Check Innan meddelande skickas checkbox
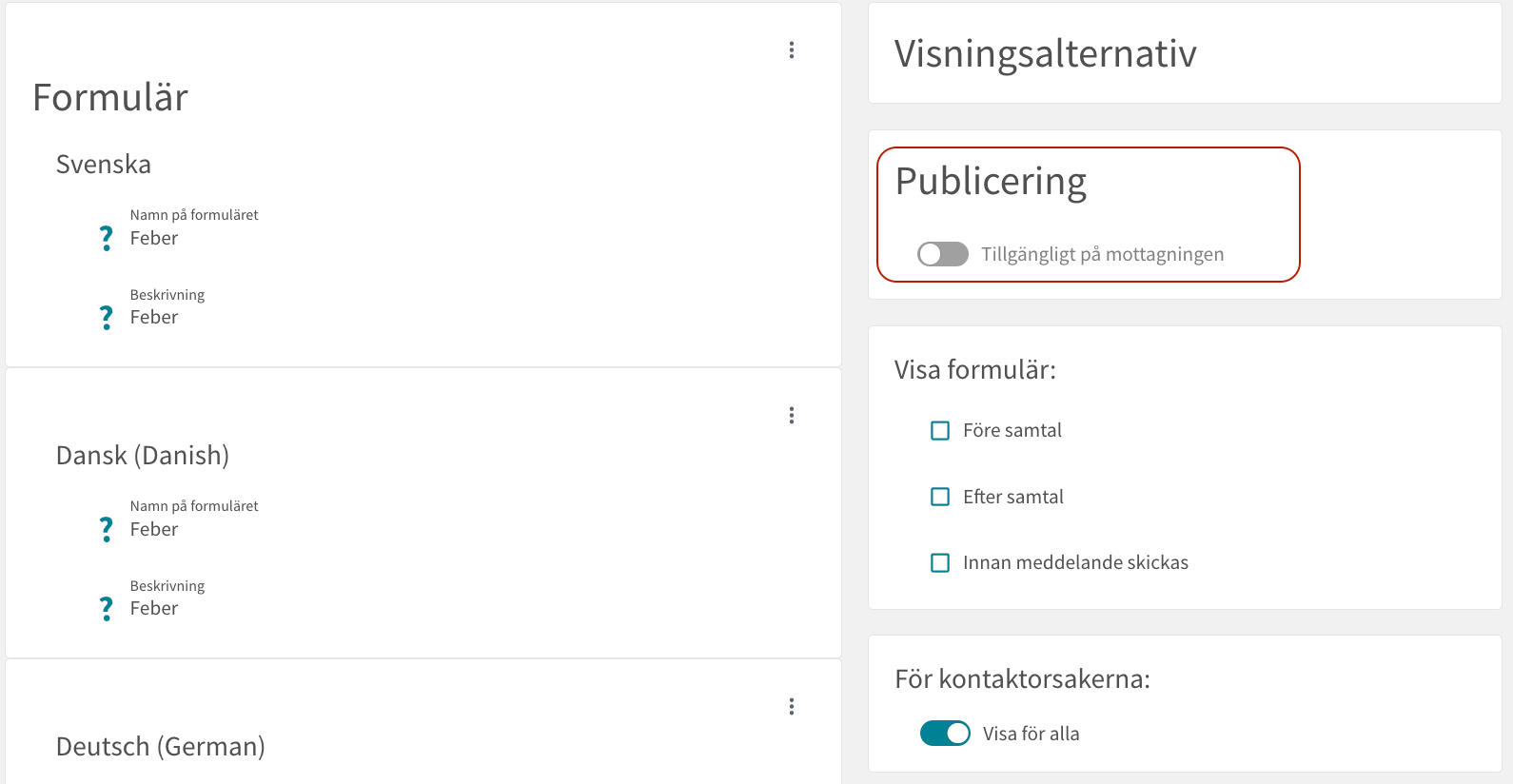The image size is (1513, 784). coord(940,563)
